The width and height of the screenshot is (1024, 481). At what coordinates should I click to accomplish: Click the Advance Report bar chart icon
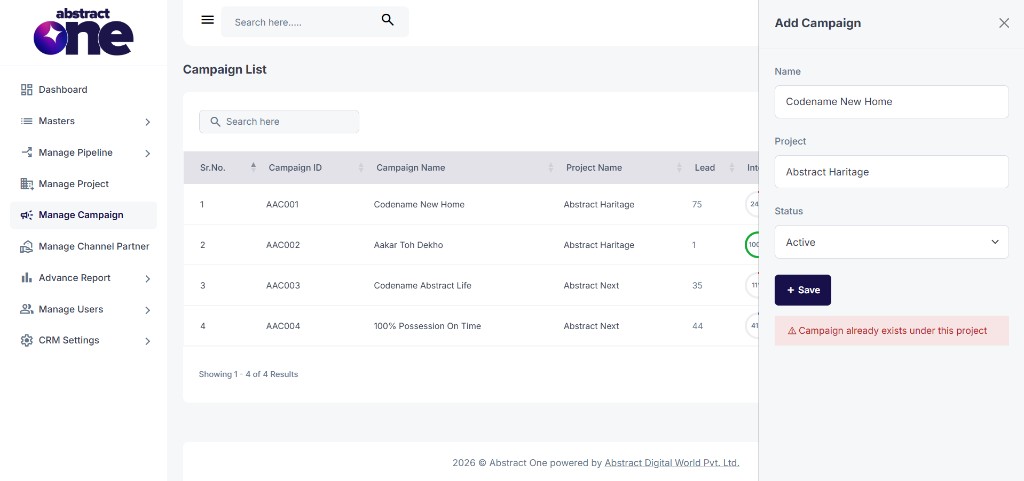point(27,277)
